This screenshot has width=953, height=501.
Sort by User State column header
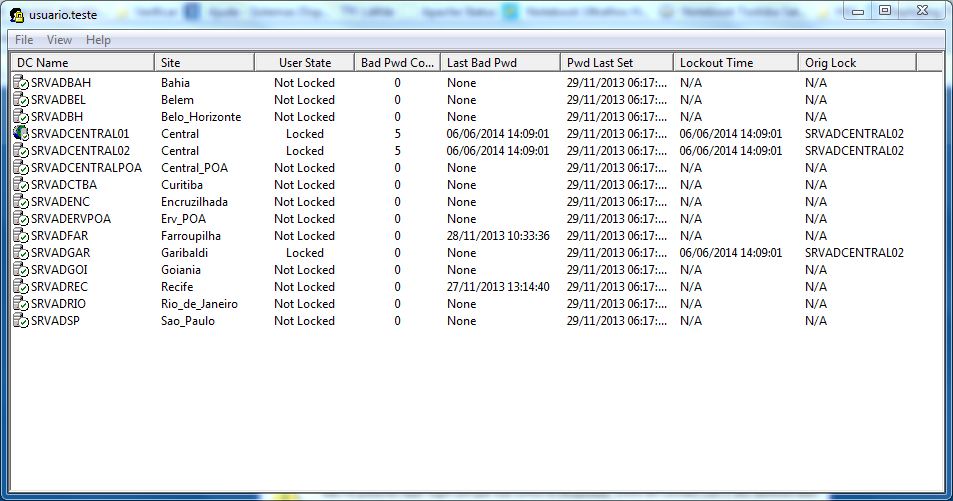pyautogui.click(x=304, y=62)
